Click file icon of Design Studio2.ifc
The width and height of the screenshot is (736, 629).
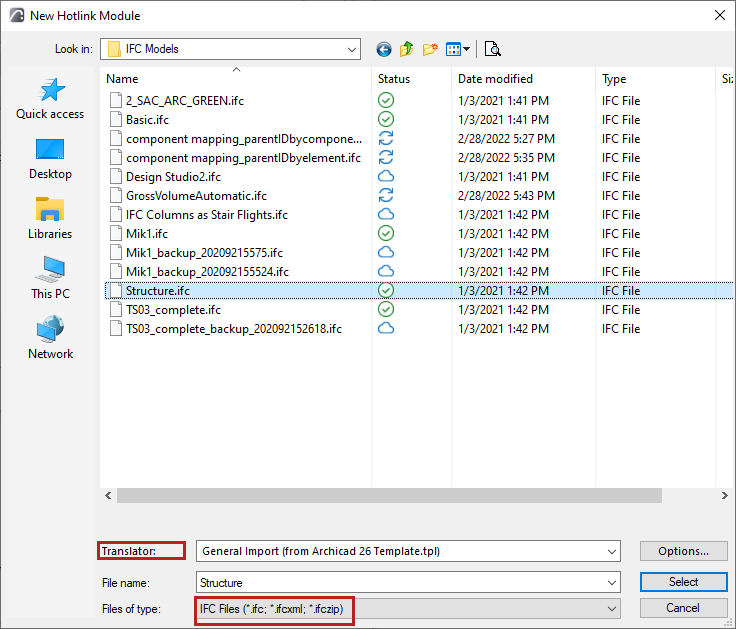click(115, 176)
